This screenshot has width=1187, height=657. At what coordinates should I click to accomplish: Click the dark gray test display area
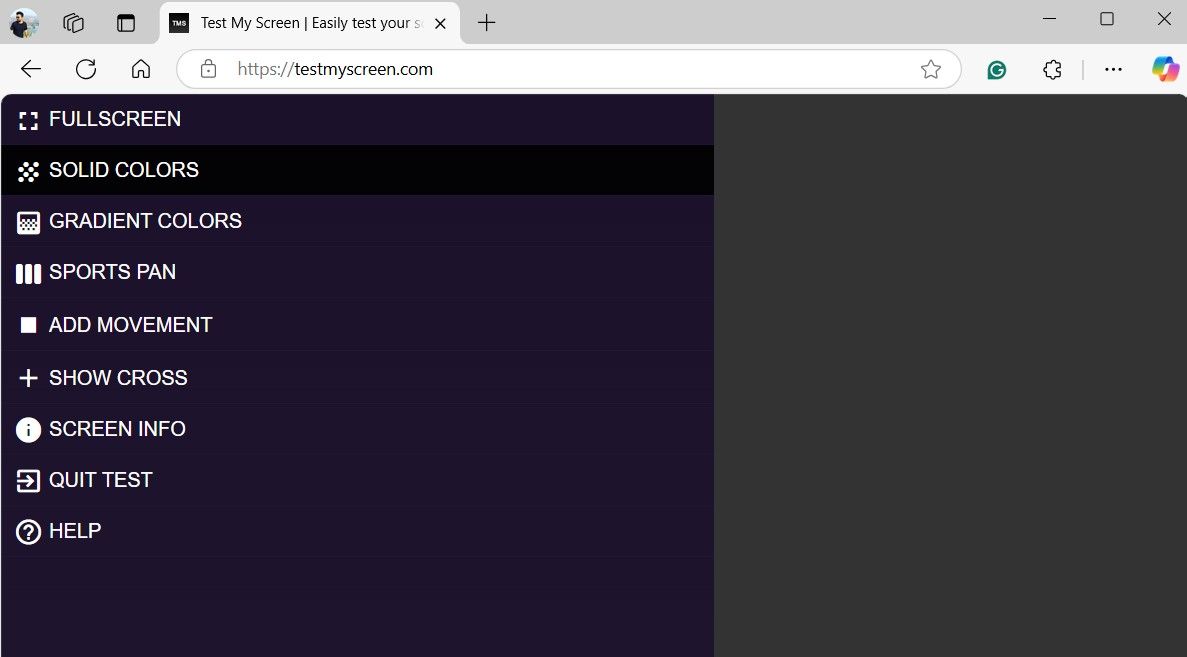click(950, 375)
